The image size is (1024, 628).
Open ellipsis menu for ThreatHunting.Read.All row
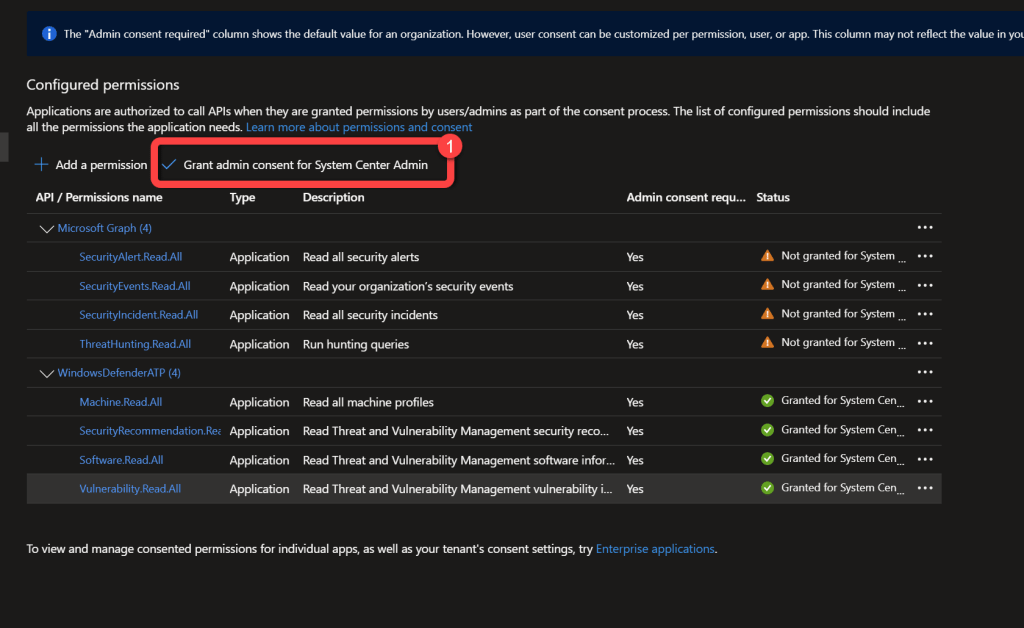[x=924, y=343]
